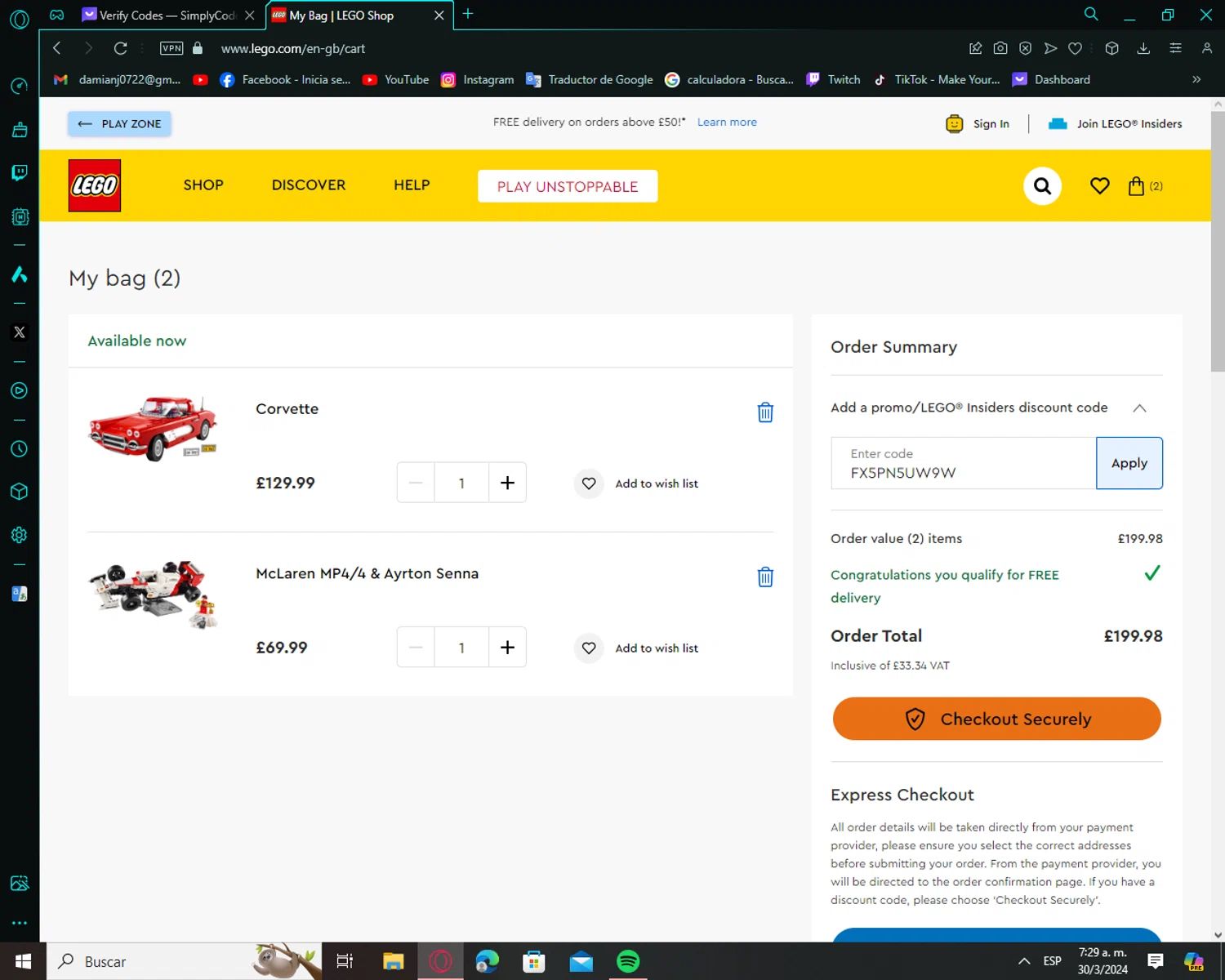Open Opera sidebar settings gear
Image resolution: width=1225 pixels, height=980 pixels.
point(20,535)
